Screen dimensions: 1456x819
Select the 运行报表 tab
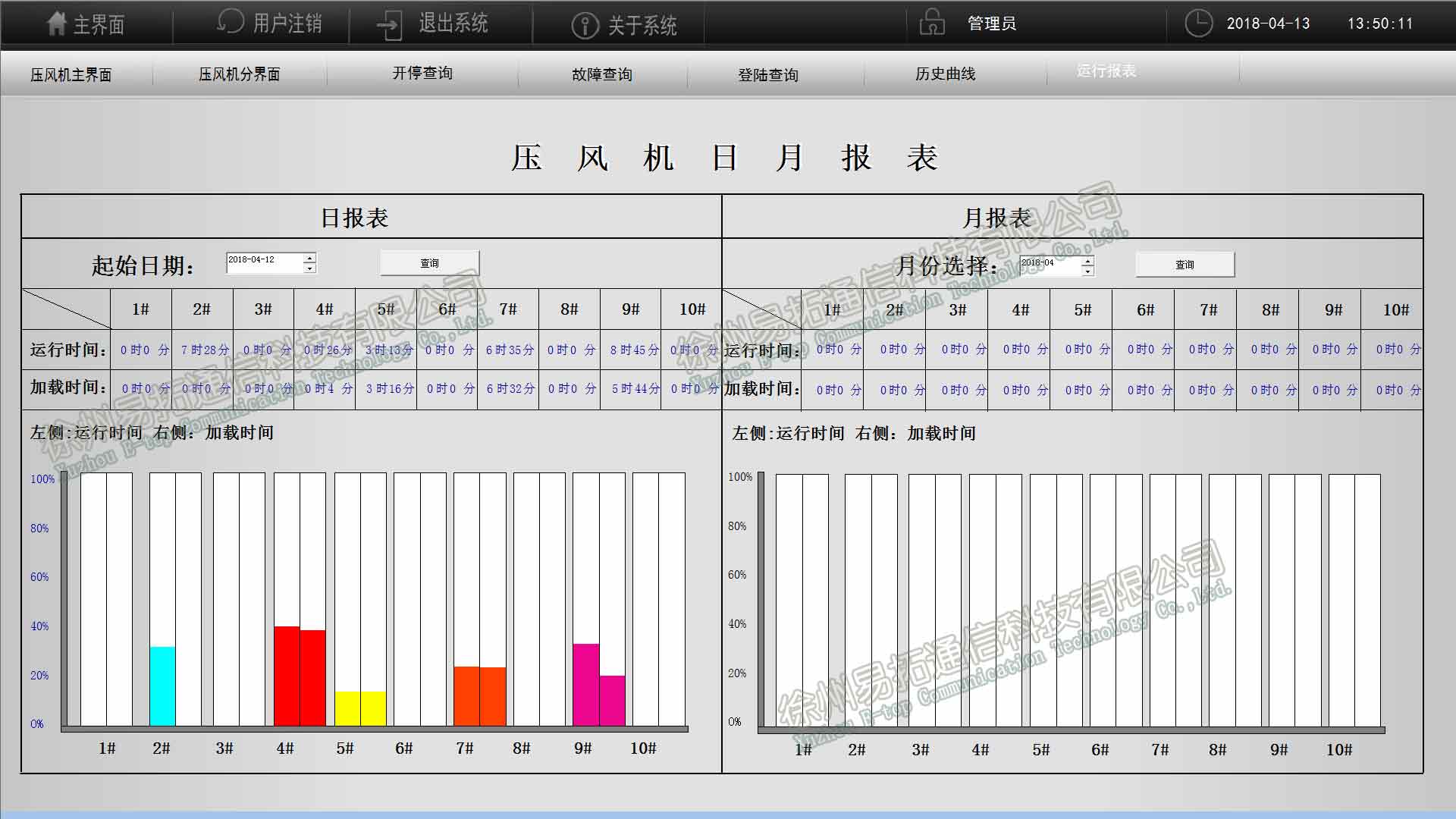[1106, 71]
